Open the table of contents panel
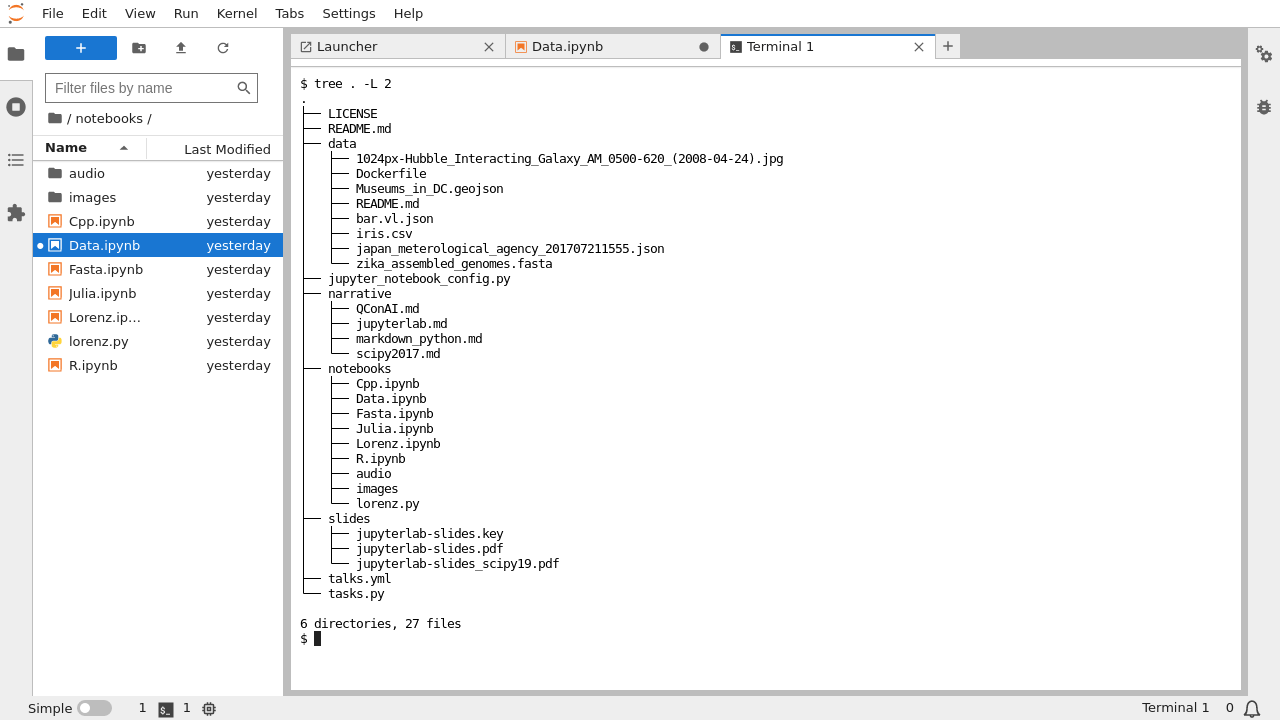This screenshot has height=720, width=1280. pyautogui.click(x=16, y=160)
